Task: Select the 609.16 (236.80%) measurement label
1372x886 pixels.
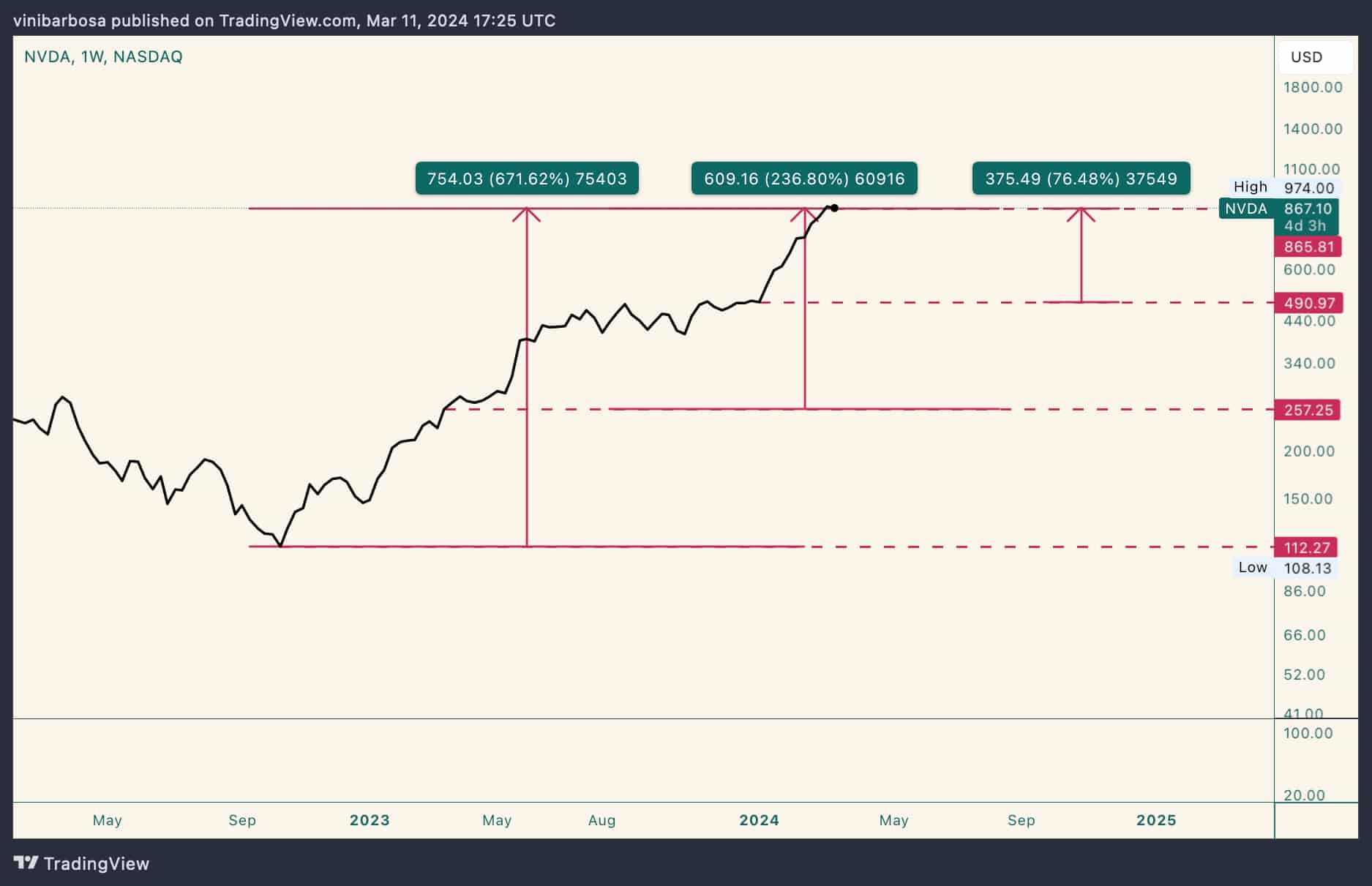Action: [804, 179]
